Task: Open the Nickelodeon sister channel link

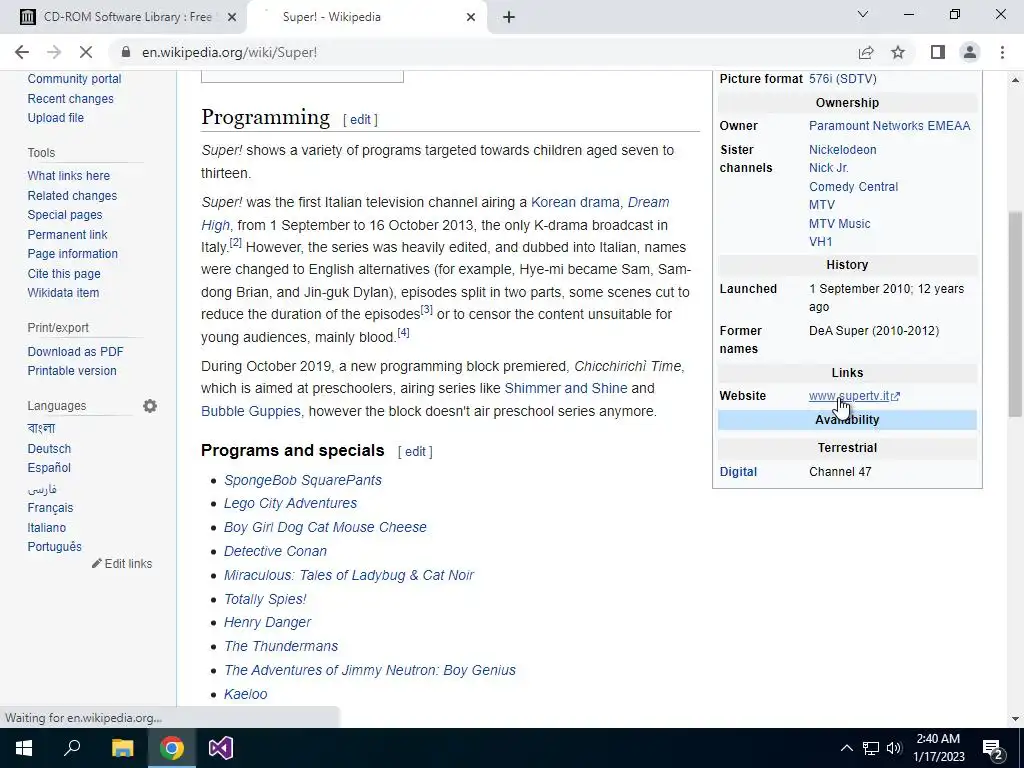Action: 842,150
